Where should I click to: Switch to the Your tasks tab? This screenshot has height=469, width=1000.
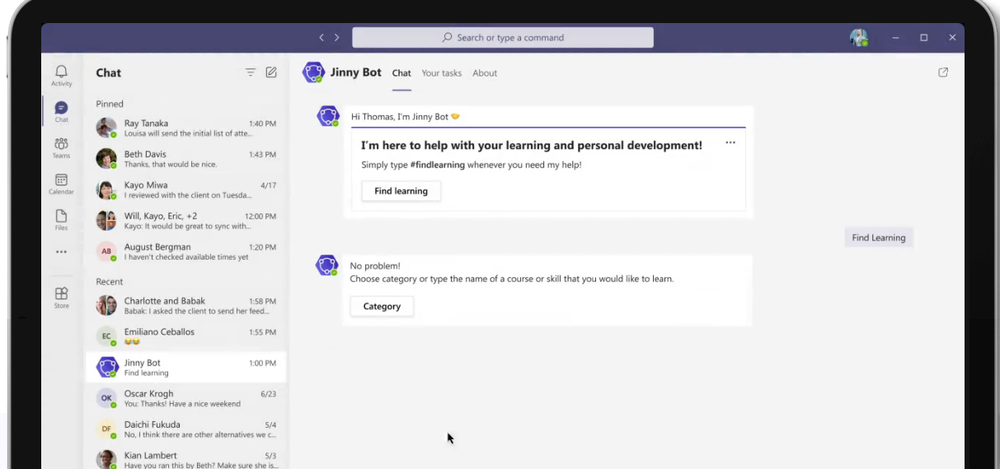pos(441,73)
